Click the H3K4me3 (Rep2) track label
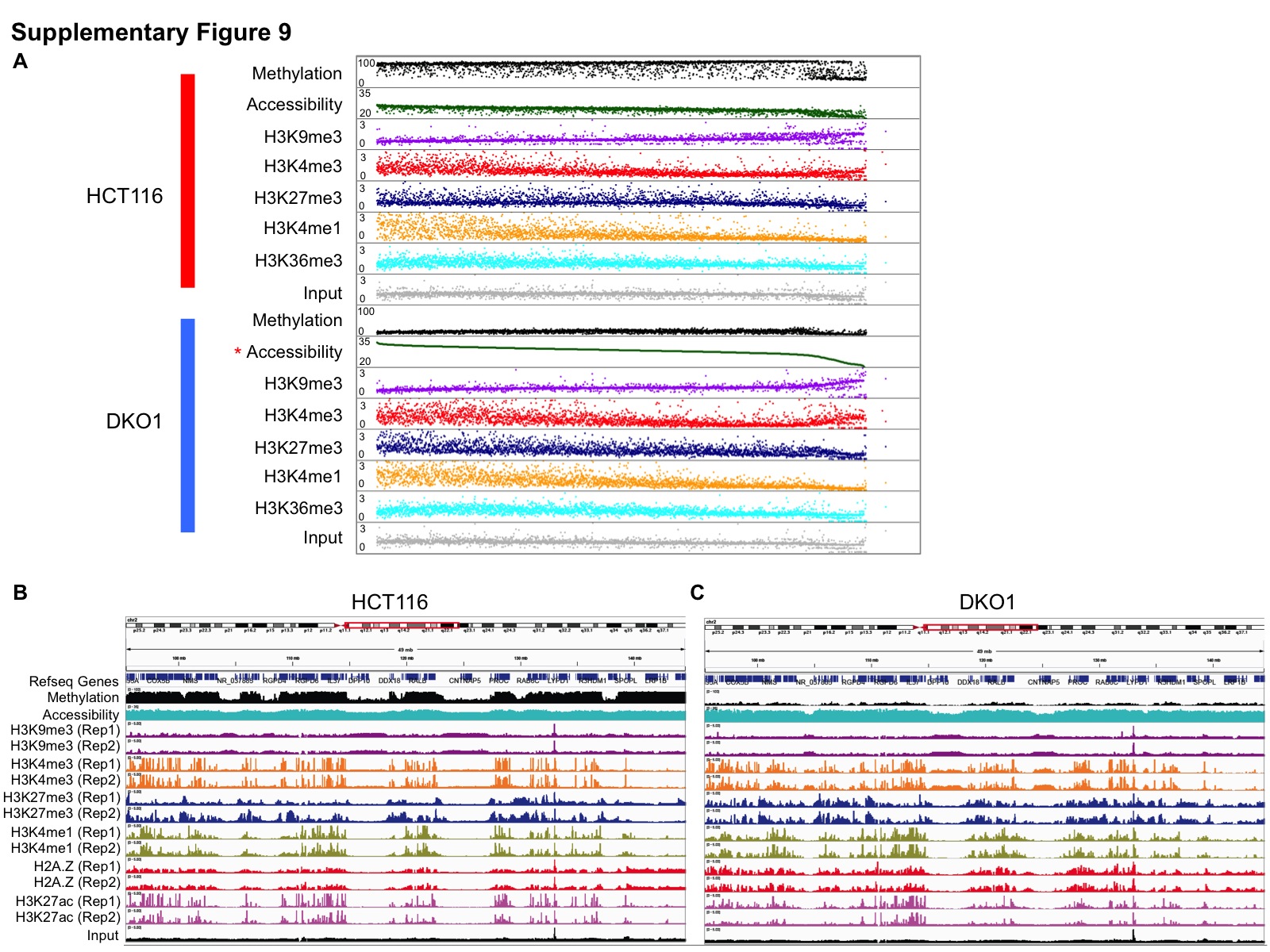 pos(65,780)
